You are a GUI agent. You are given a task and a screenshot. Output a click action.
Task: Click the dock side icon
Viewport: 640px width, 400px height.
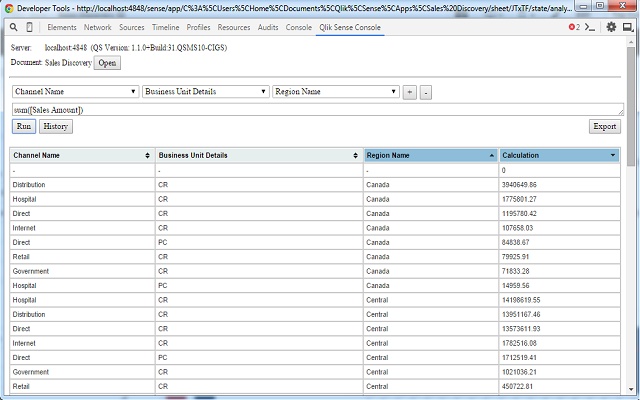[627, 27]
